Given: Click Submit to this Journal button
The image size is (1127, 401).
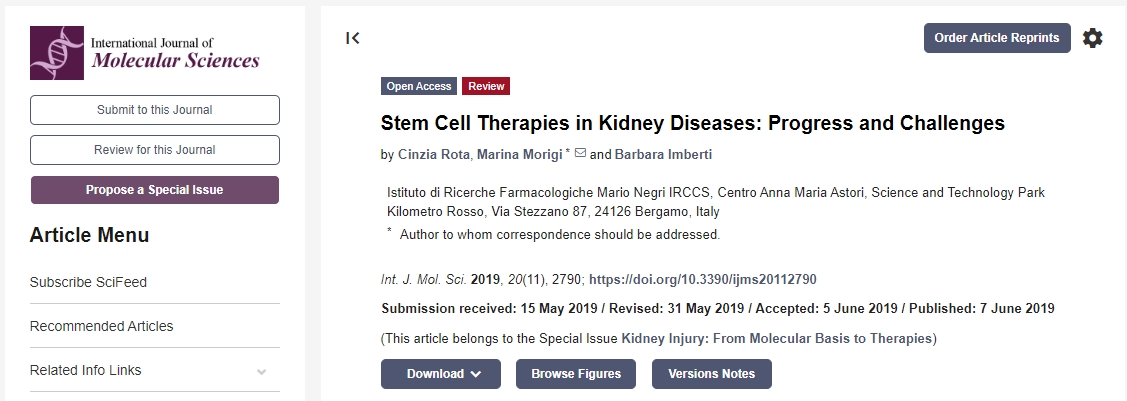Looking at the screenshot, I should [x=155, y=110].
